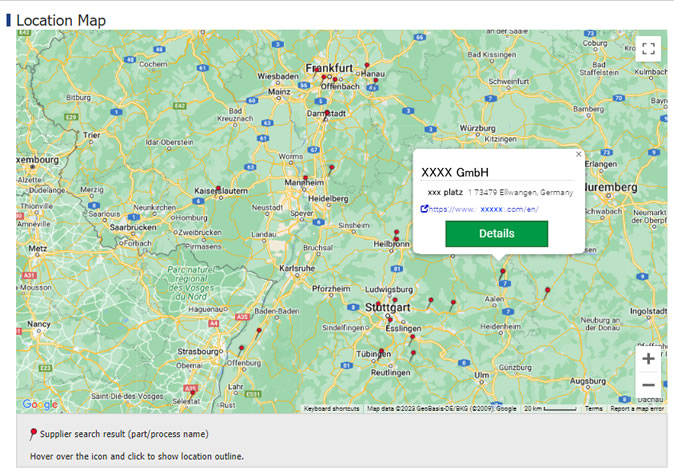674x474 pixels.
Task: Click the Google logo on the map
Action: click(x=40, y=404)
